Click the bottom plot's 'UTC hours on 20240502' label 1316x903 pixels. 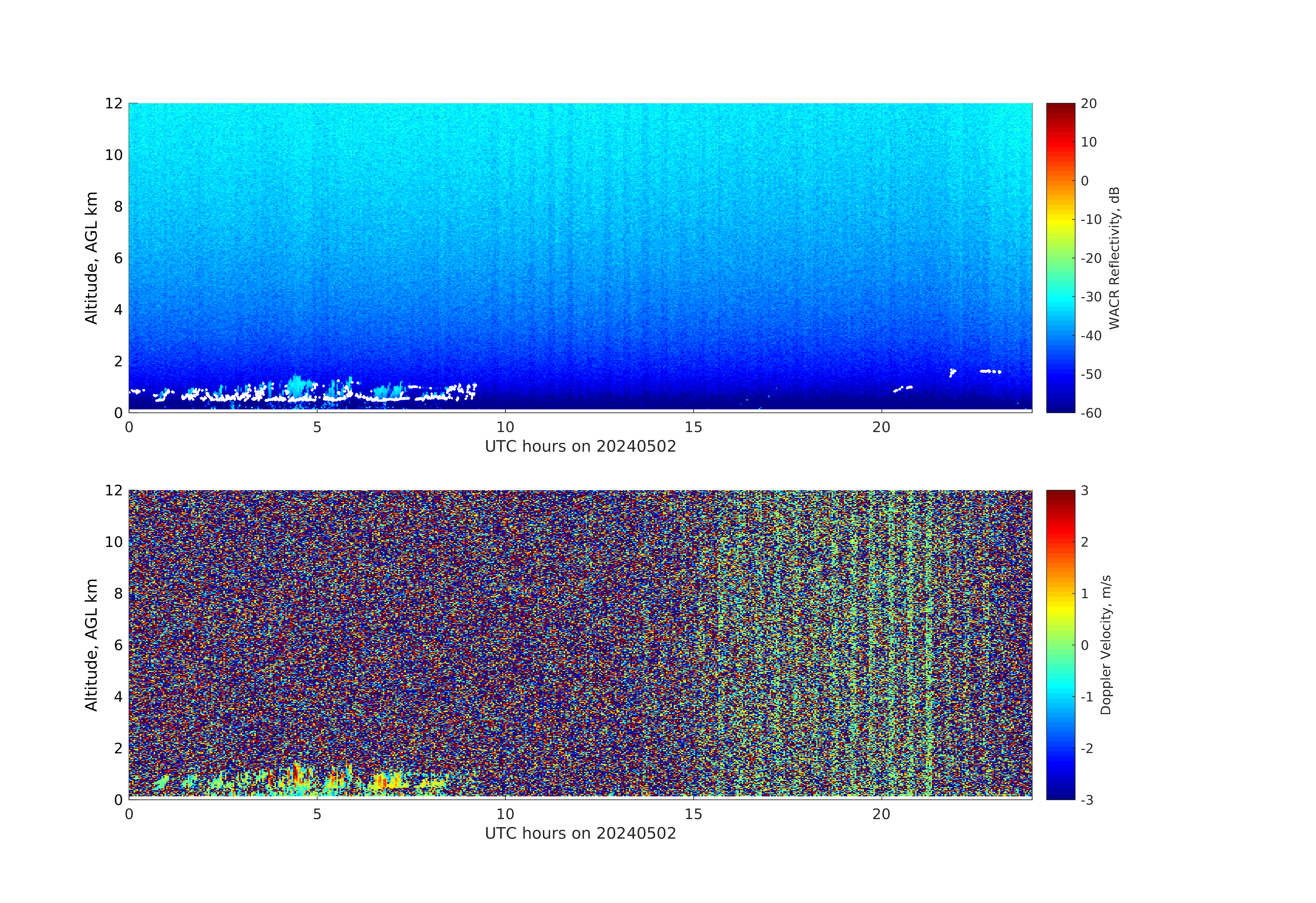tap(580, 834)
